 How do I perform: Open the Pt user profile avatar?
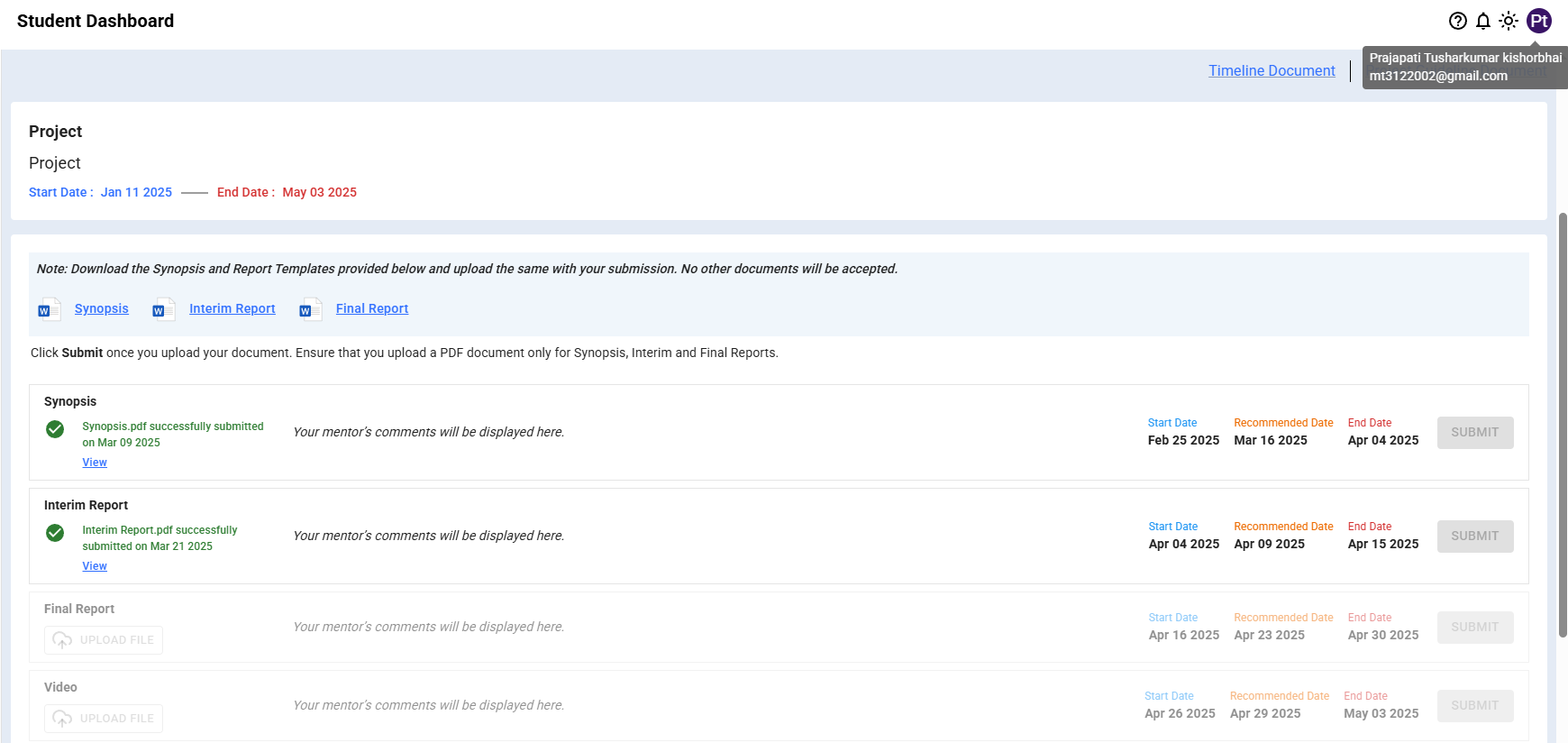pos(1539,21)
